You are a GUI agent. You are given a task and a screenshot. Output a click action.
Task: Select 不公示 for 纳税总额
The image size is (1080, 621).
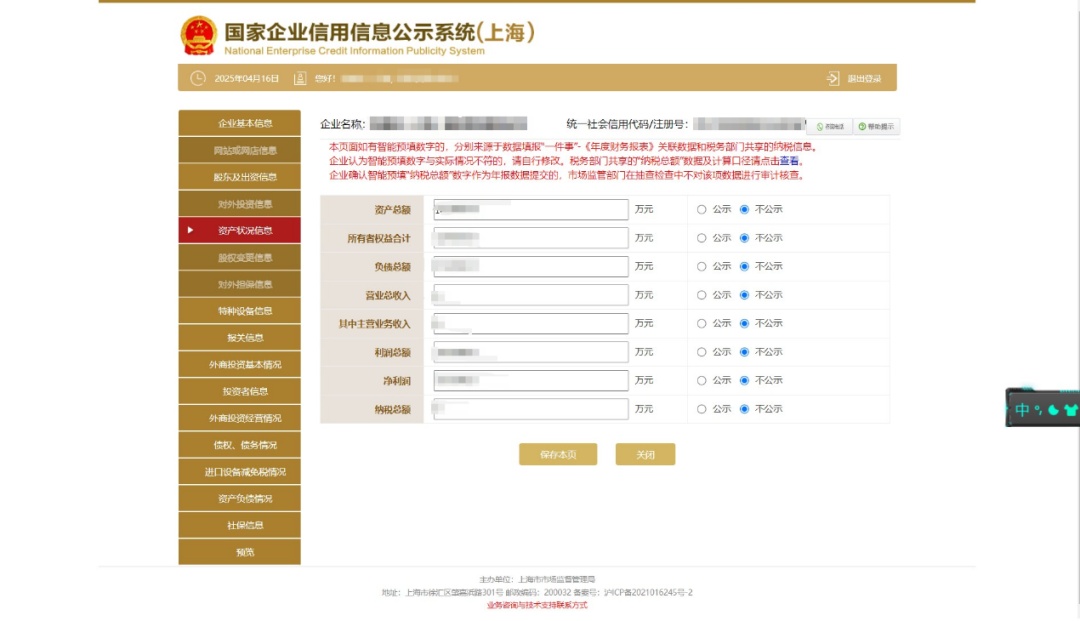[744, 410]
